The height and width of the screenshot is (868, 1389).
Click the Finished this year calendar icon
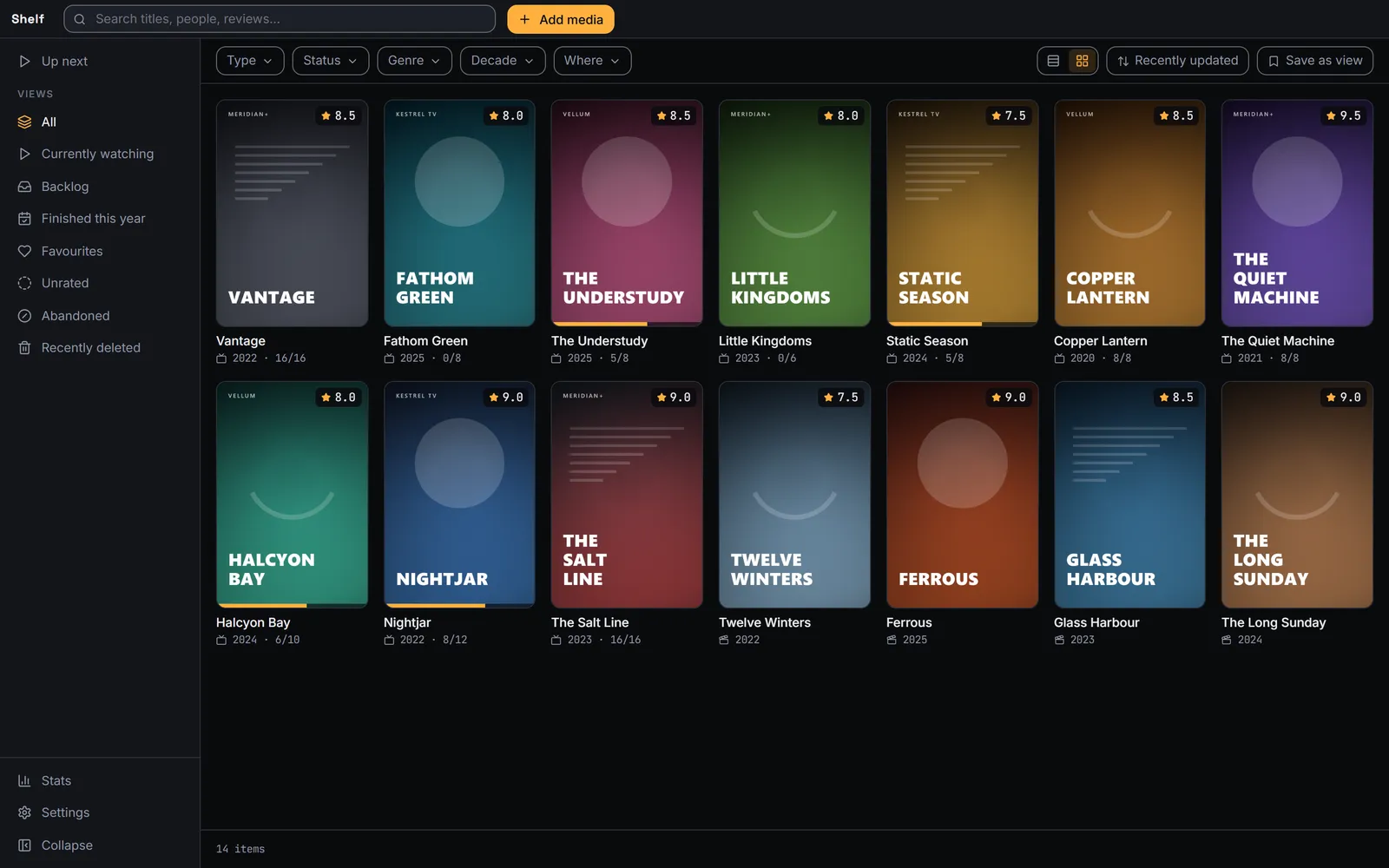tap(24, 219)
